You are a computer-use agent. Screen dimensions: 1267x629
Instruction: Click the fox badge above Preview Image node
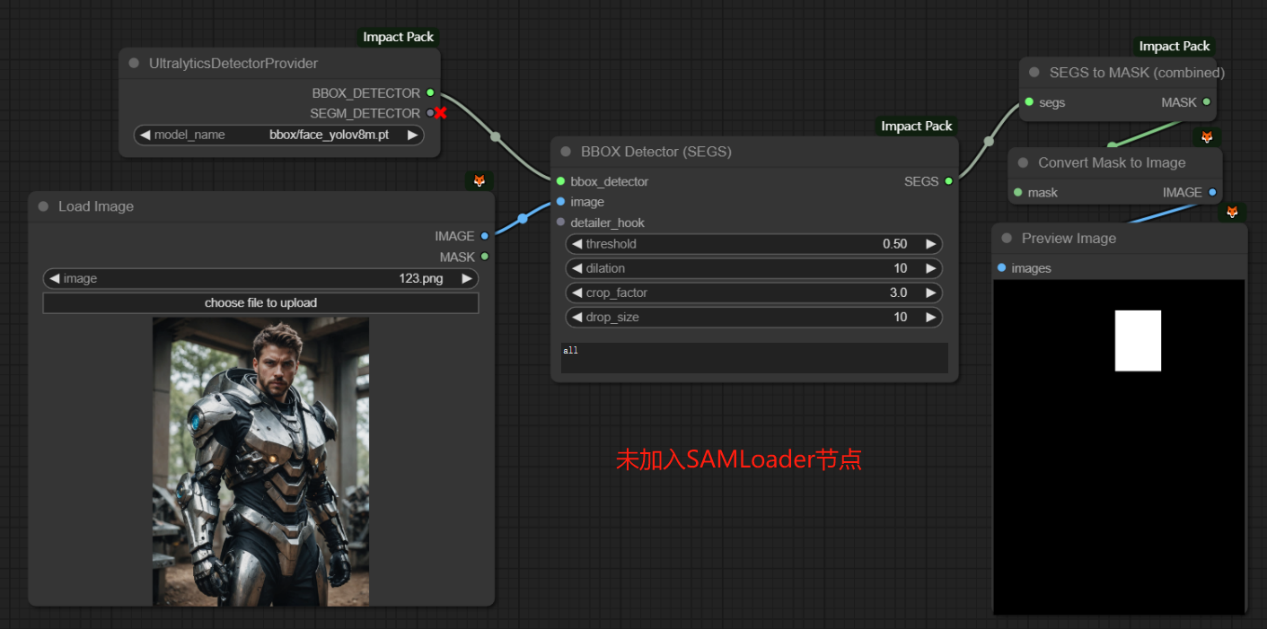coord(1232,212)
